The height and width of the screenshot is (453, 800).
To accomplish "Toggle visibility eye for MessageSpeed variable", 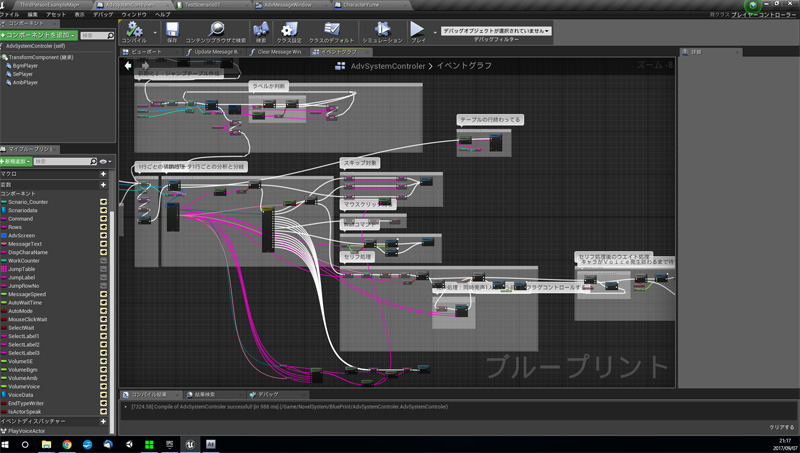I will click(103, 294).
